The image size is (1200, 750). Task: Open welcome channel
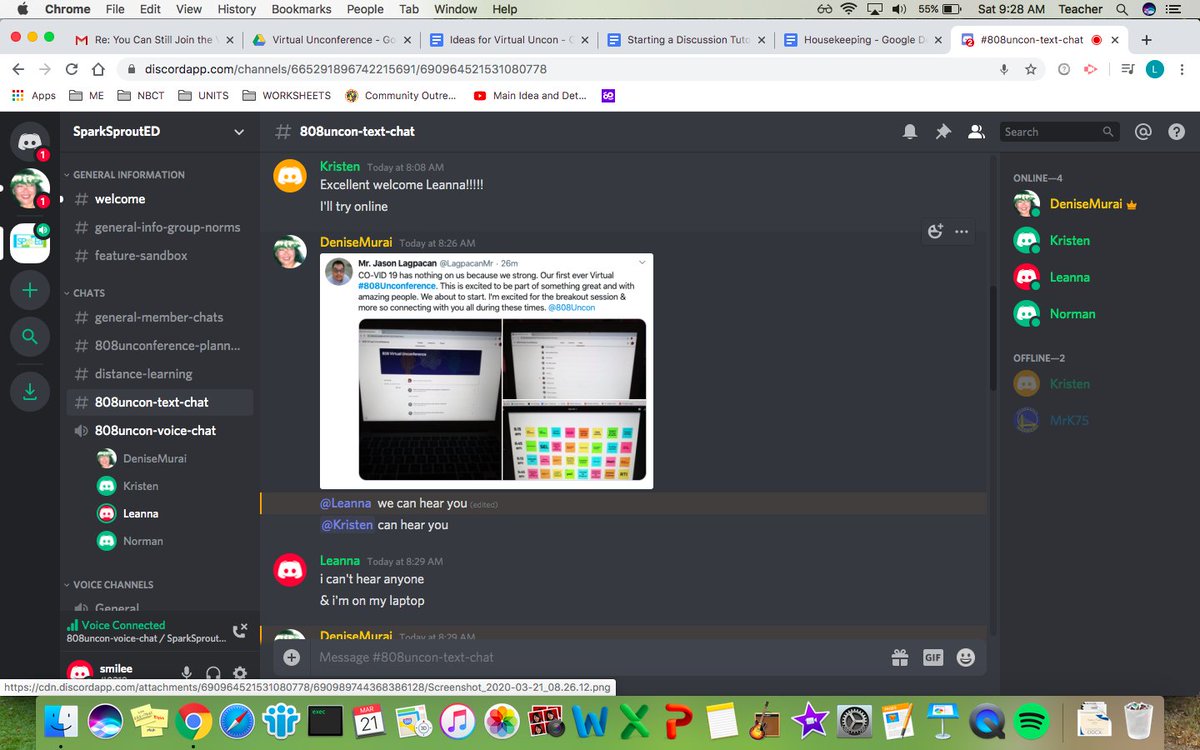tap(160, 199)
